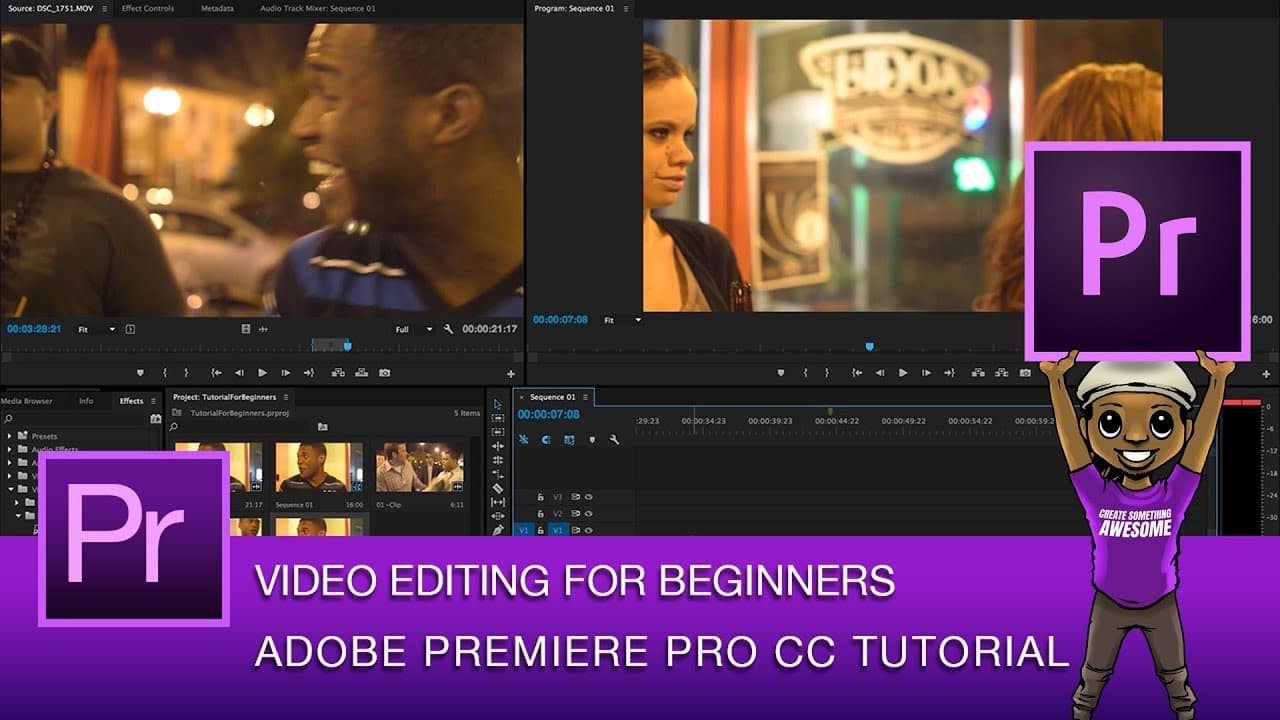This screenshot has width=1280, height=720.
Task: Toggle lock on track V3
Action: coord(541,496)
